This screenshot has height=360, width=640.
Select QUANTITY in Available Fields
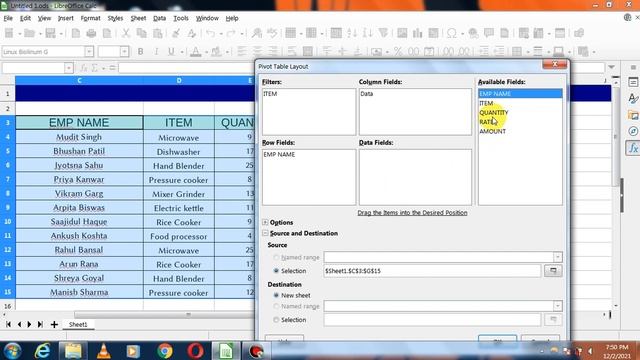point(493,113)
